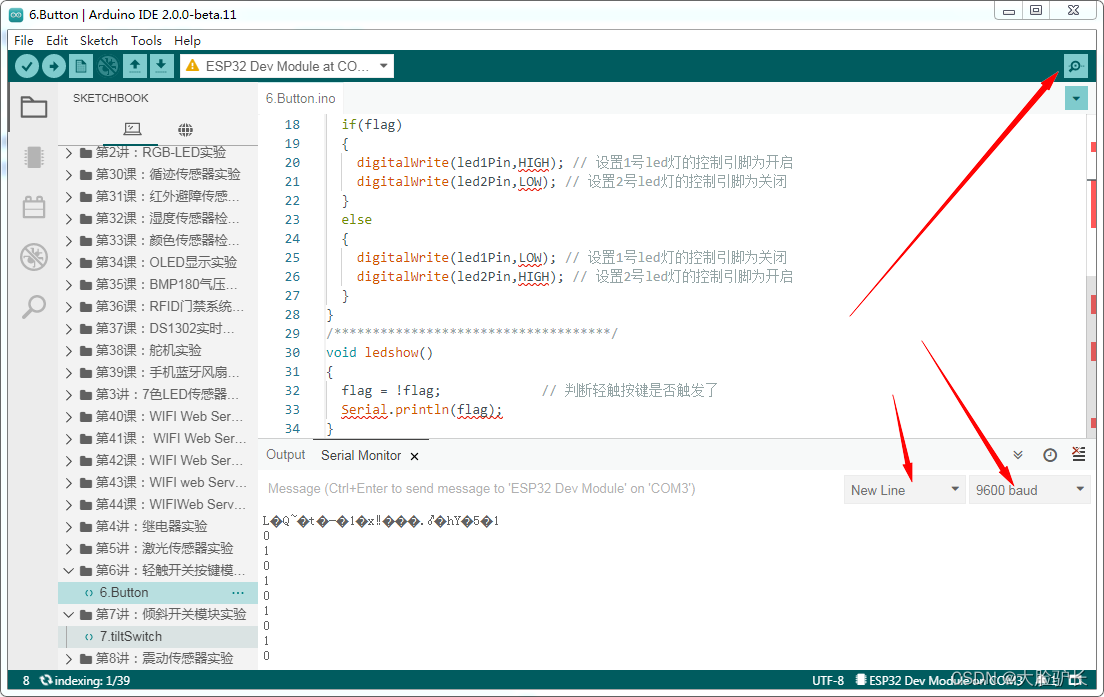Open the Help menu

[x=187, y=40]
